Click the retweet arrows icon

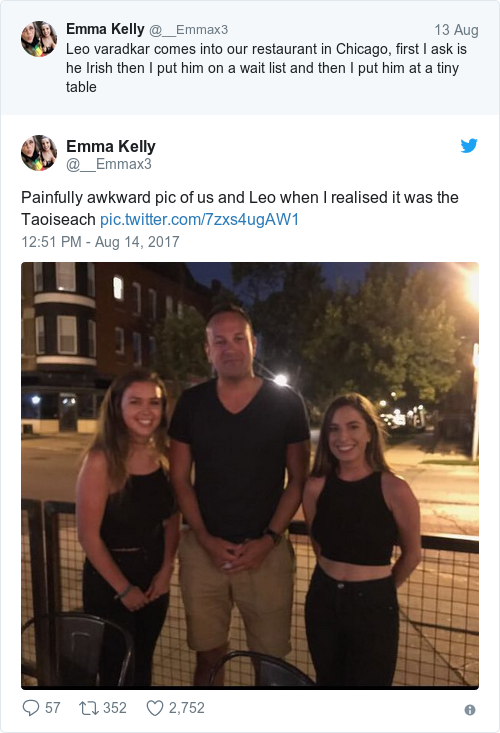click(88, 708)
